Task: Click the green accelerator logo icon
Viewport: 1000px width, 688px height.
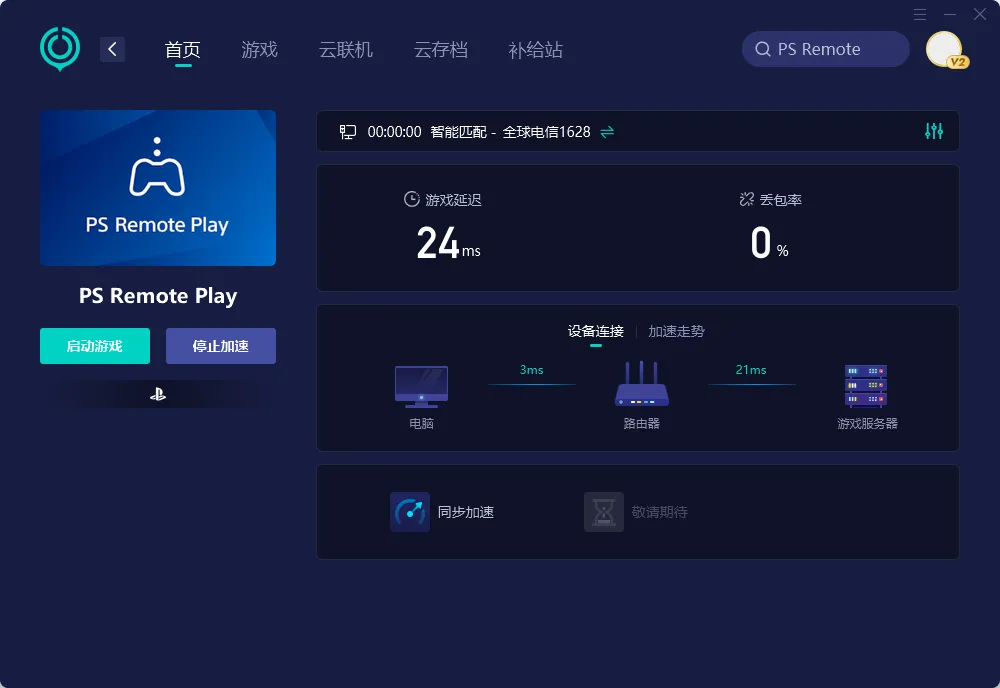Action: pos(60,48)
